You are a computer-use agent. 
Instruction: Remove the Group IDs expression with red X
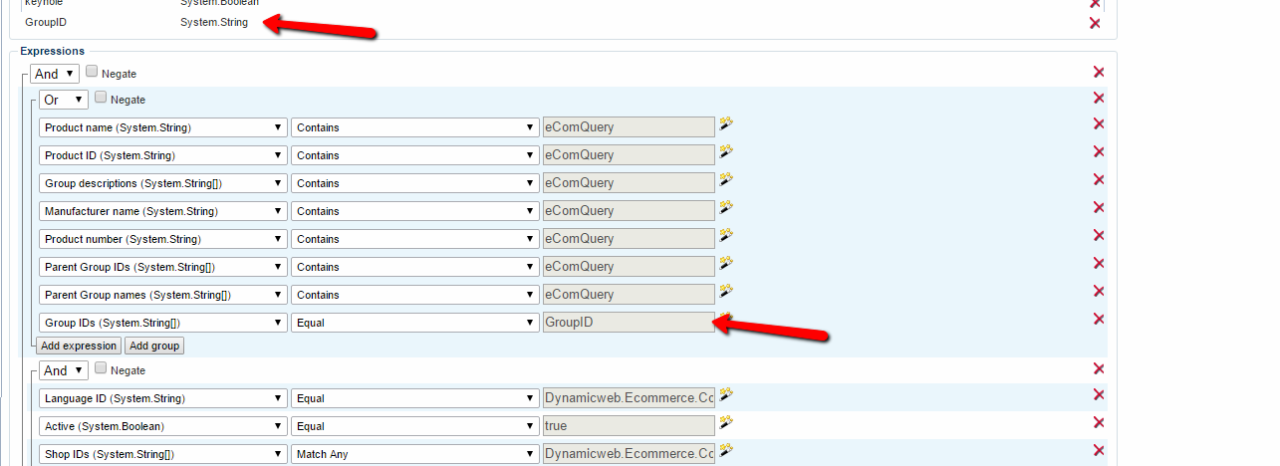[x=1098, y=319]
